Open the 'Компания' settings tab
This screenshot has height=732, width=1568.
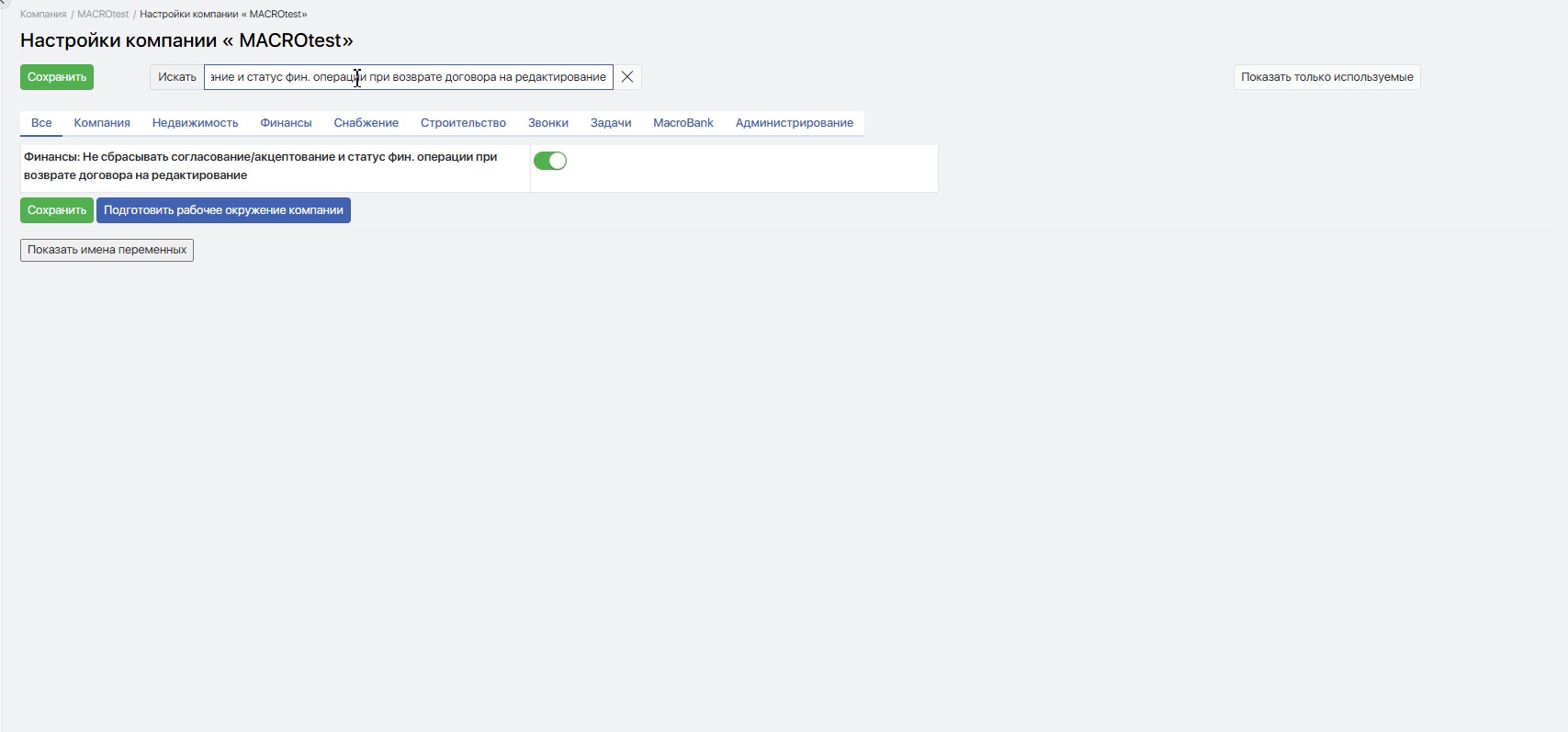102,123
